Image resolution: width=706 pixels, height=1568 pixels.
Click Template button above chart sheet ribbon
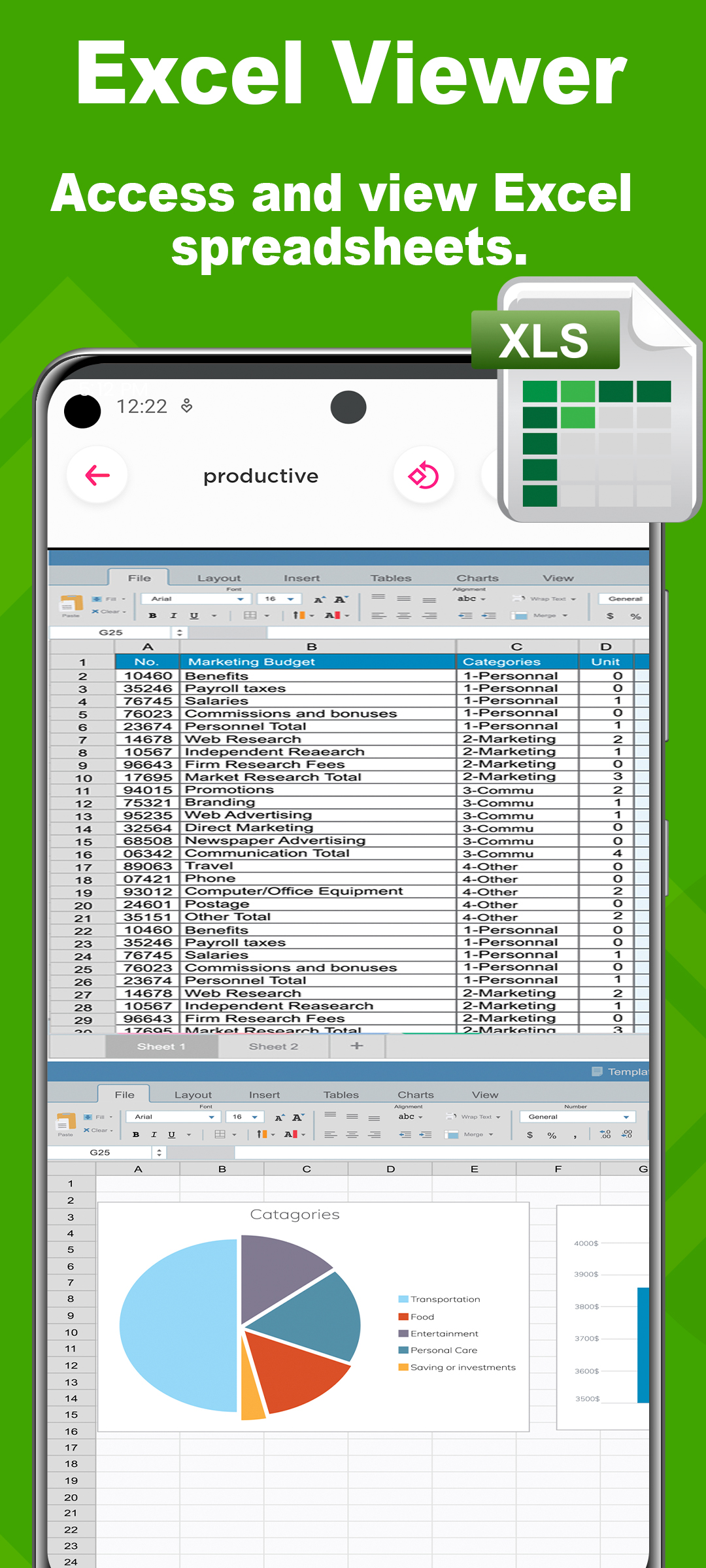(620, 1071)
